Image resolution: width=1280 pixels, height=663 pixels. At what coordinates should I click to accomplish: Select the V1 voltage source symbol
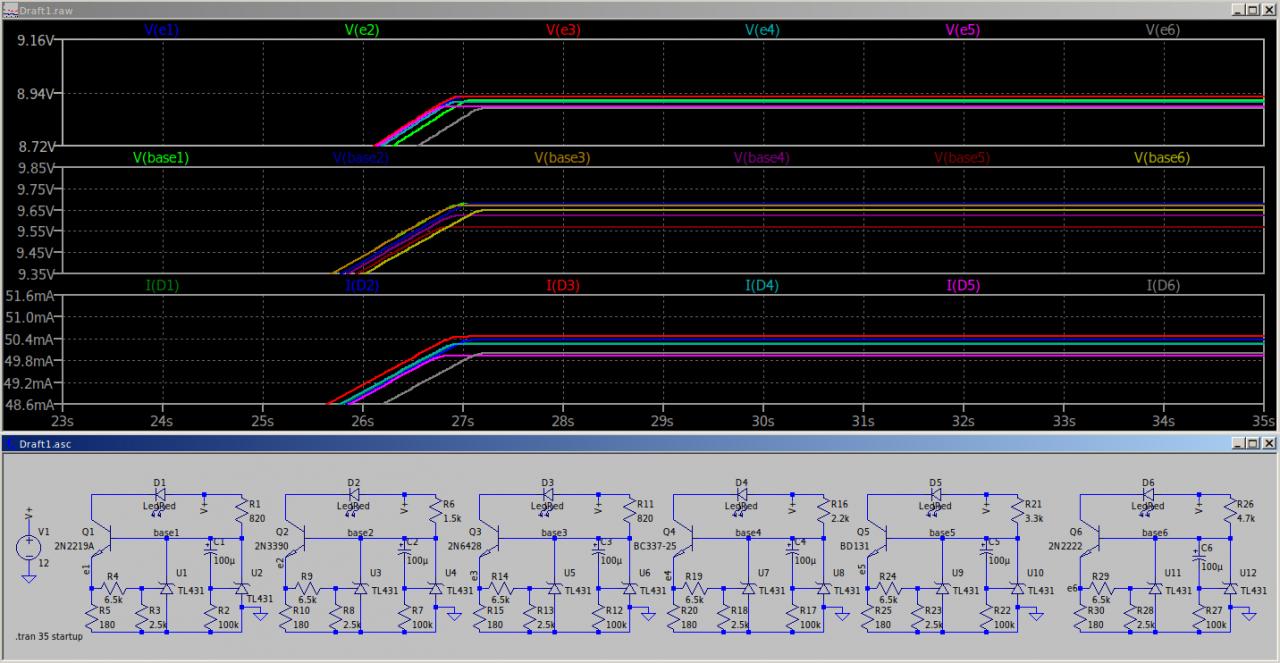tap(28, 547)
